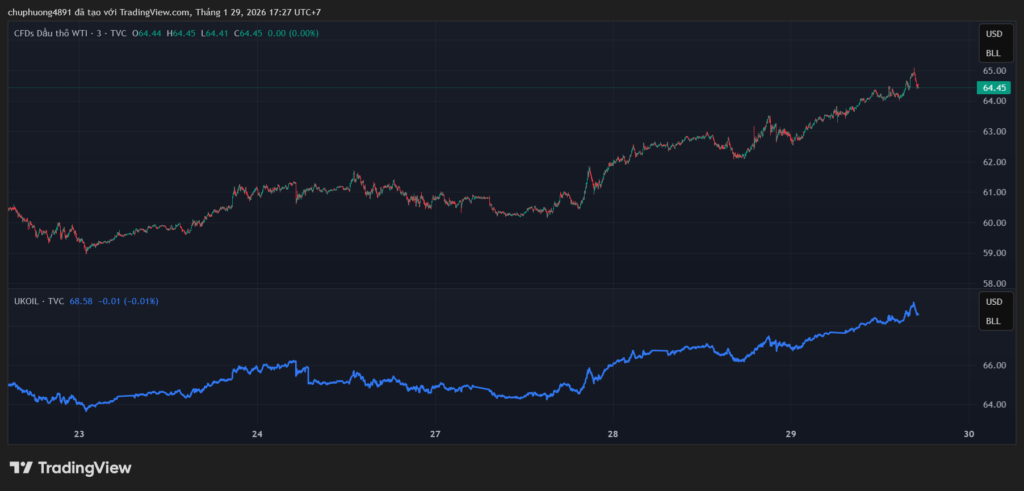The height and width of the screenshot is (491, 1024).
Task: Click the Open value O64.44 in legend
Action: click(148, 33)
